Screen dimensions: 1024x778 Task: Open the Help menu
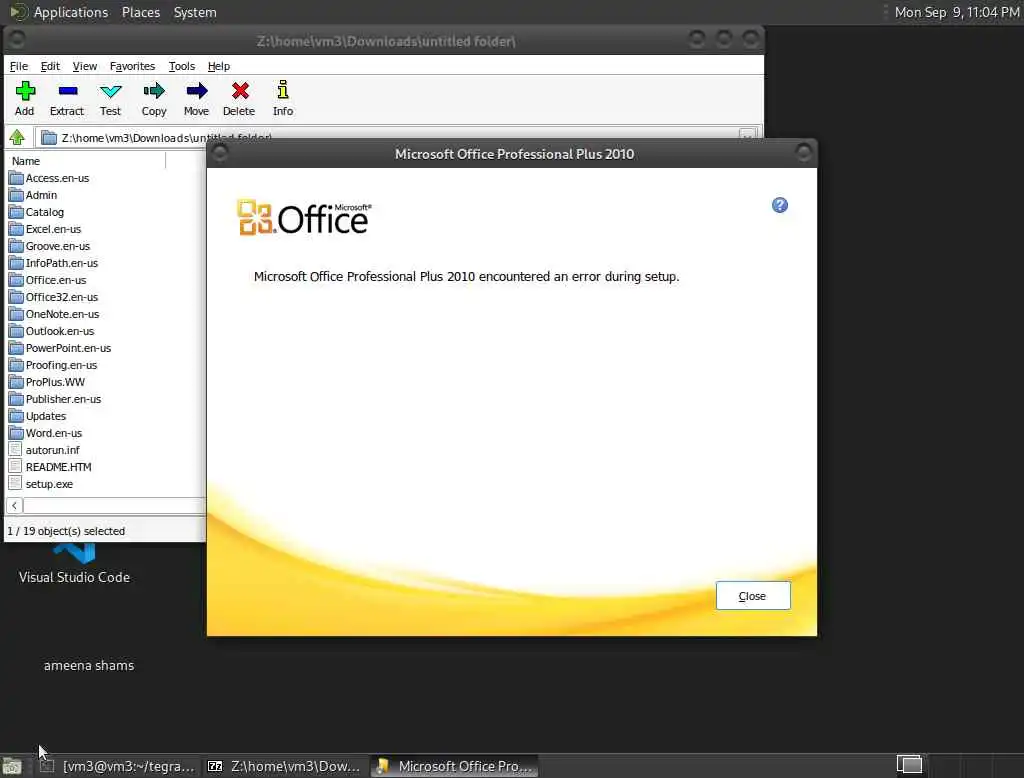pyautogui.click(x=219, y=66)
